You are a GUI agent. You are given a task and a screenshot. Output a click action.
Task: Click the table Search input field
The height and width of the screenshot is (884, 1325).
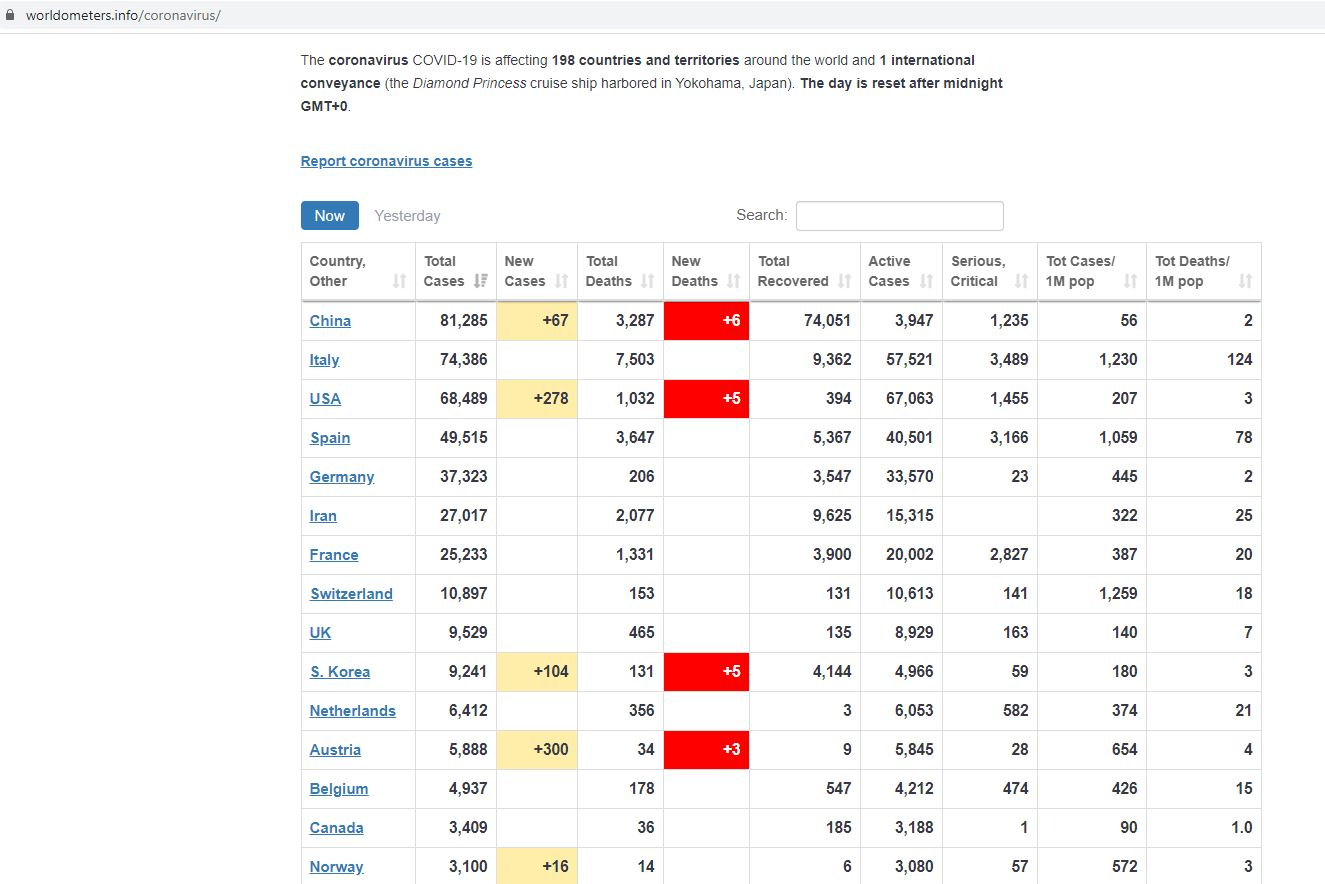tap(899, 216)
